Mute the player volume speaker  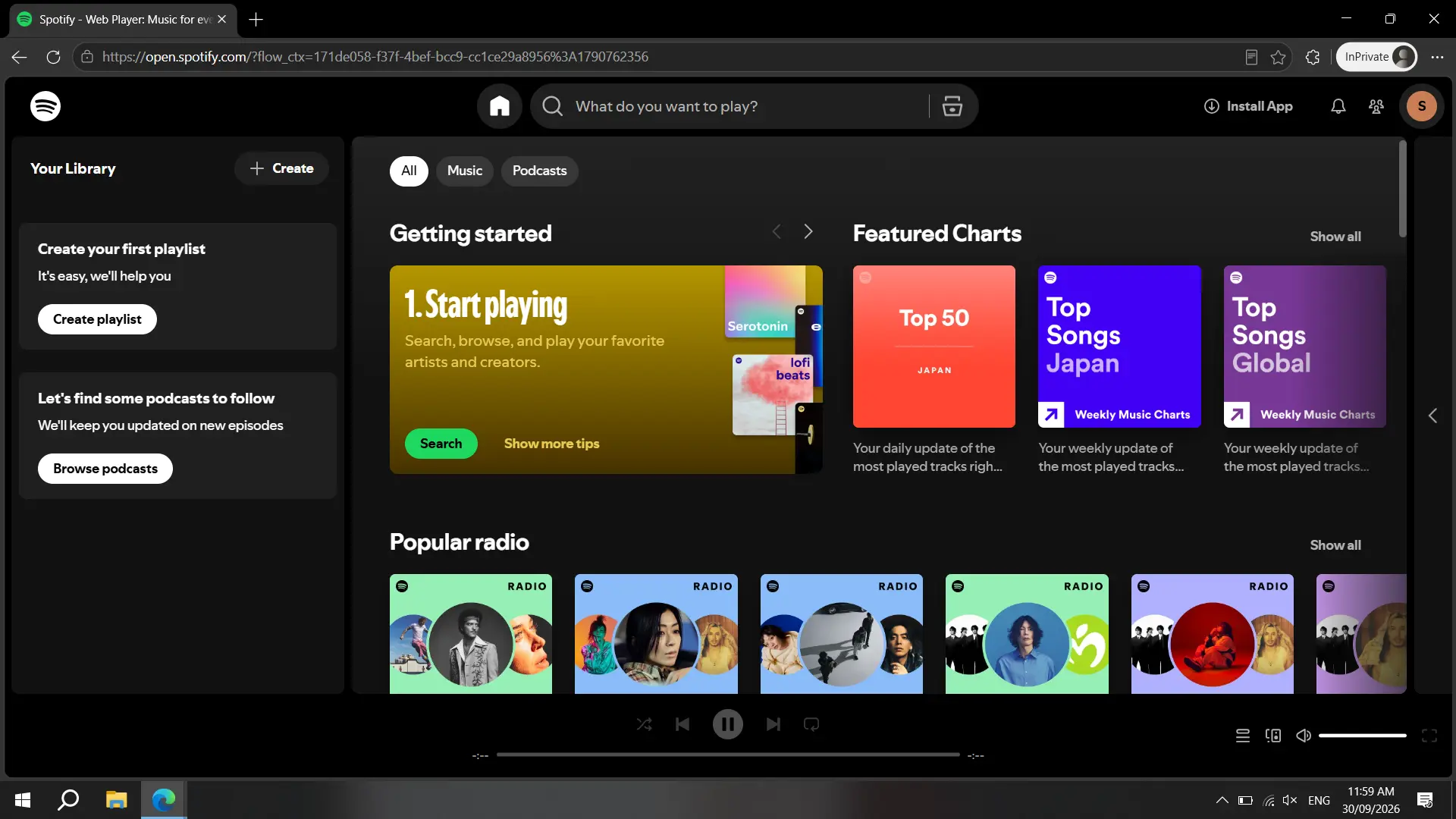(1304, 736)
